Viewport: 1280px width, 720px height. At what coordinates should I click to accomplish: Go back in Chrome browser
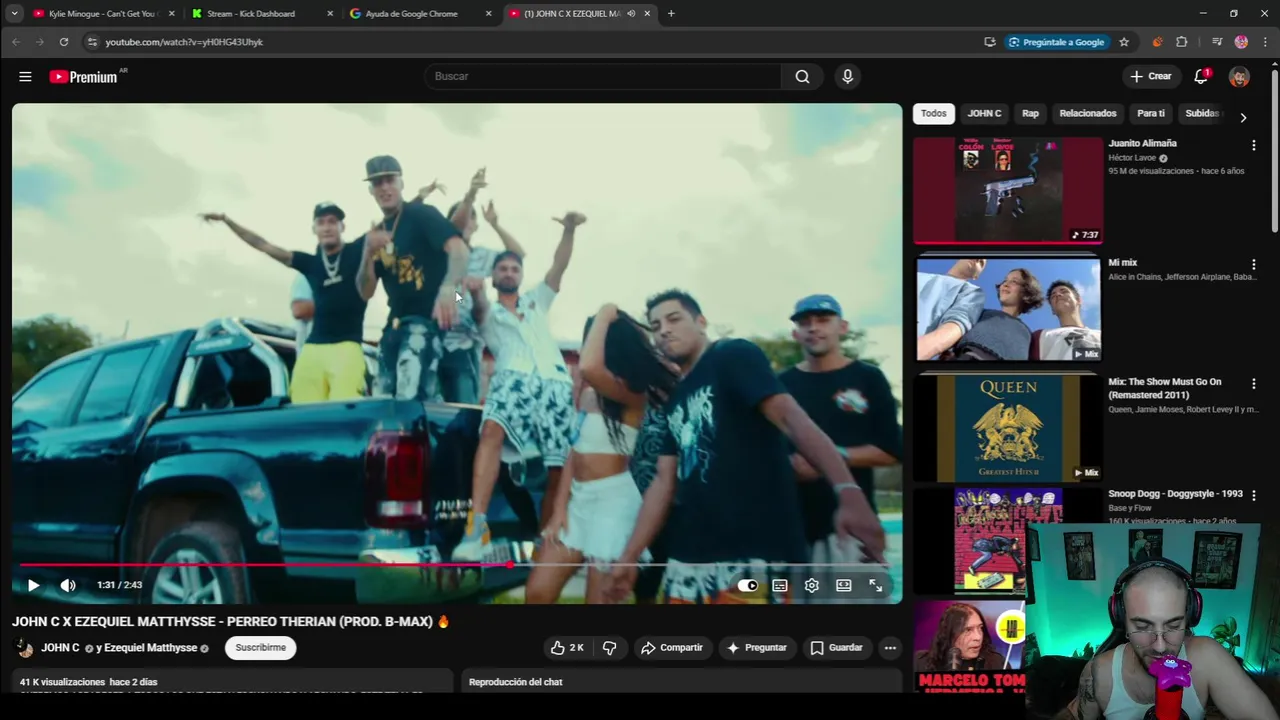coord(16,42)
